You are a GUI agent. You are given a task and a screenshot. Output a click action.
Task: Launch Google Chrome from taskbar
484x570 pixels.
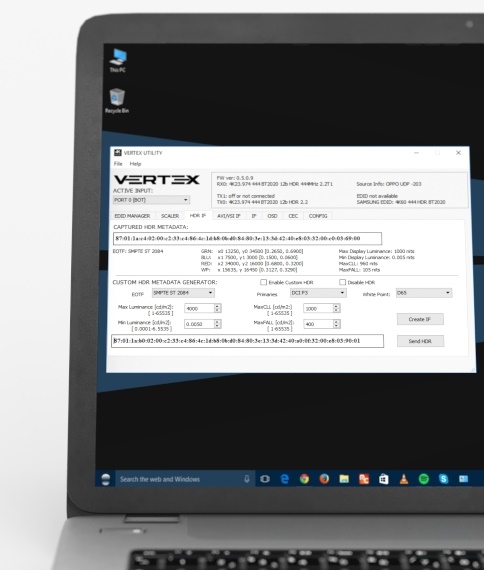(x=304, y=479)
